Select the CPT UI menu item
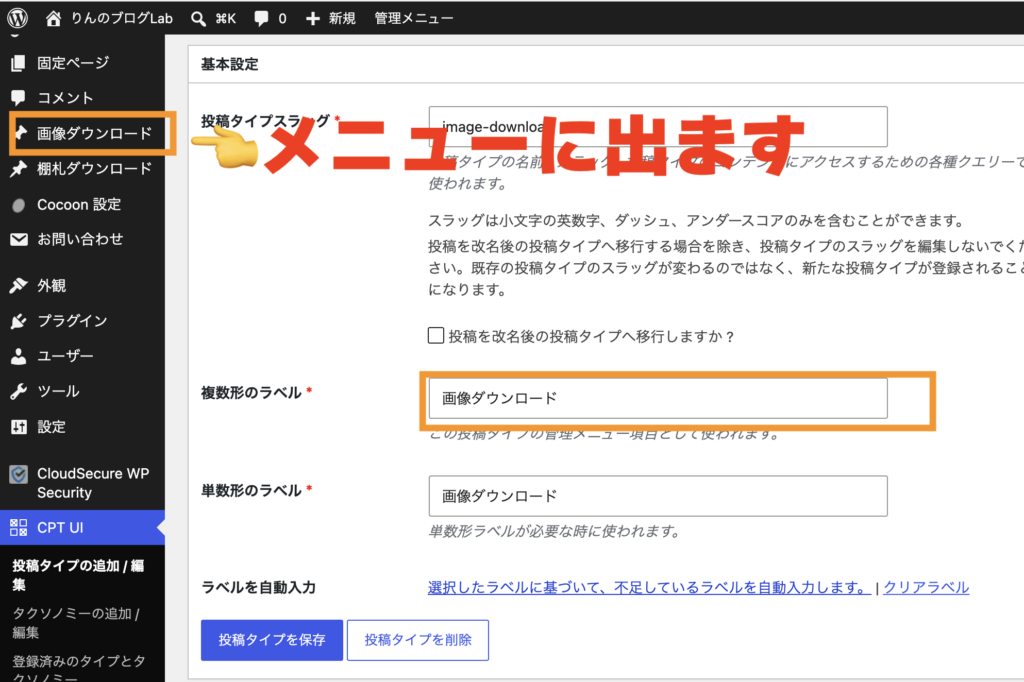Image resolution: width=1024 pixels, height=682 pixels. pos(82,527)
